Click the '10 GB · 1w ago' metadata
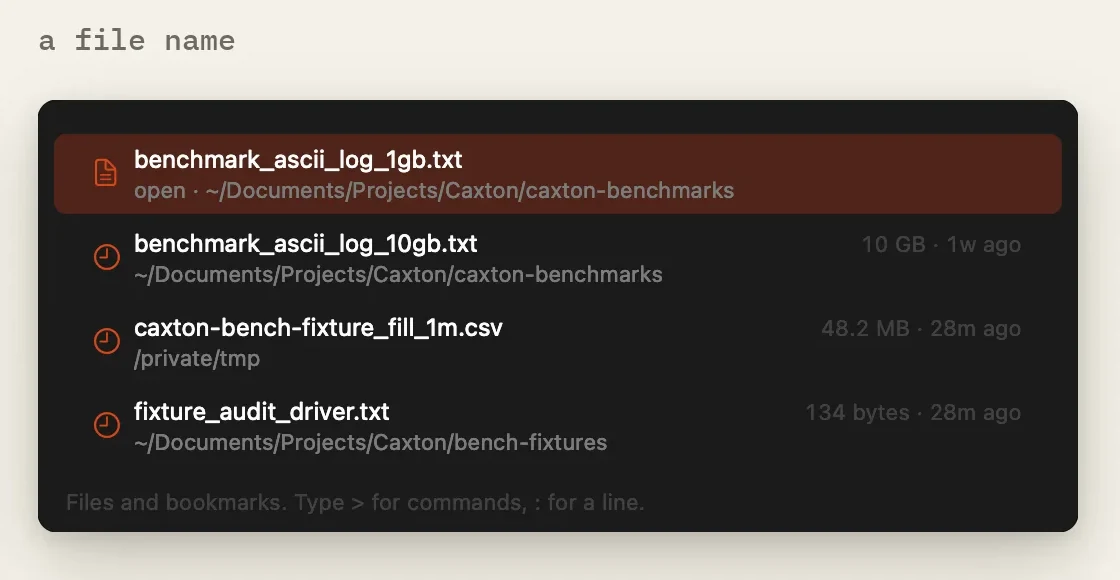 (x=941, y=244)
